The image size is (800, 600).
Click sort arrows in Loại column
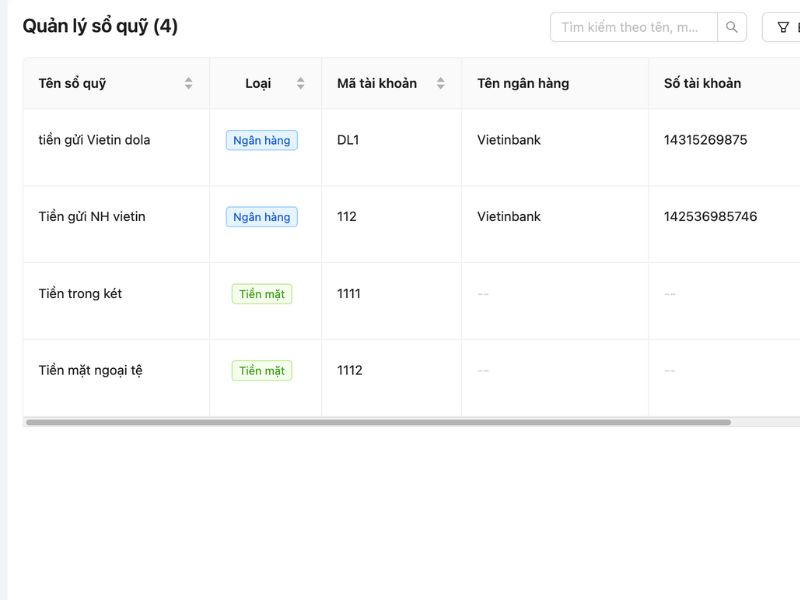tap(300, 83)
